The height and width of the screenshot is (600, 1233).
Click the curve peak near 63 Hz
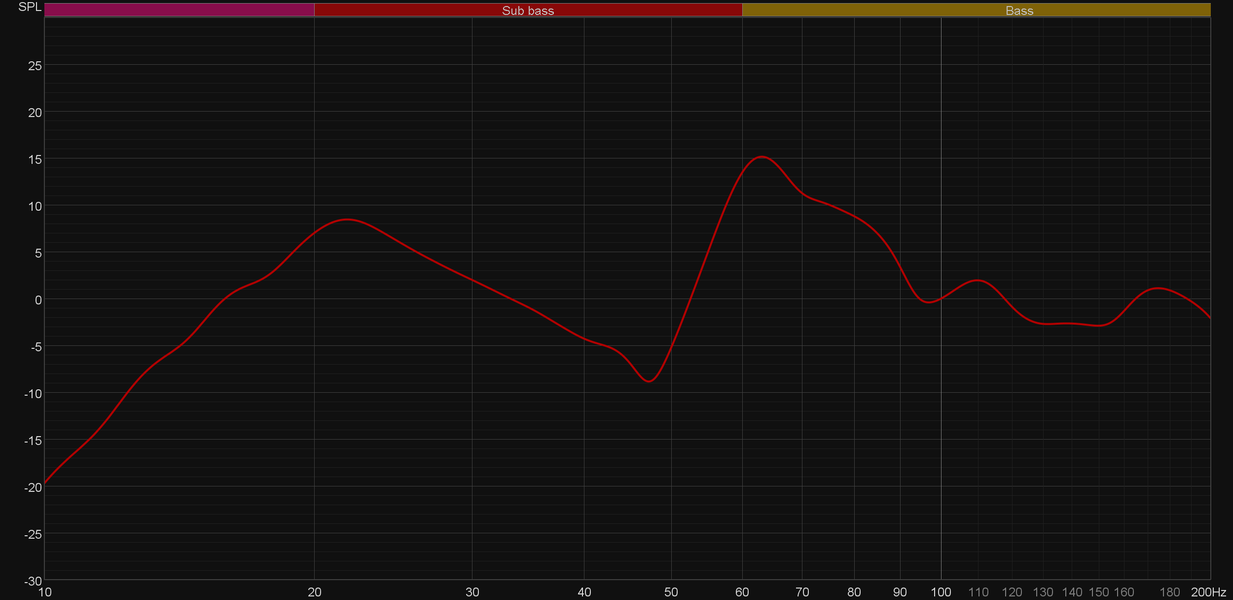762,157
